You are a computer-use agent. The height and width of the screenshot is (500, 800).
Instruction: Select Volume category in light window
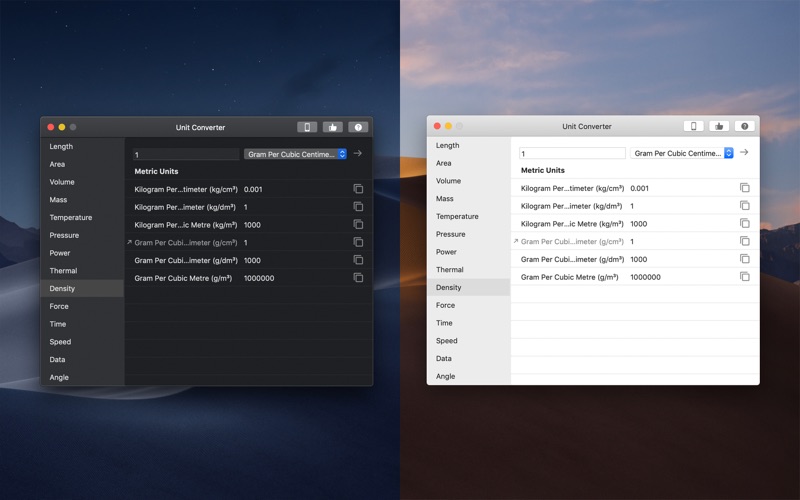coord(468,181)
